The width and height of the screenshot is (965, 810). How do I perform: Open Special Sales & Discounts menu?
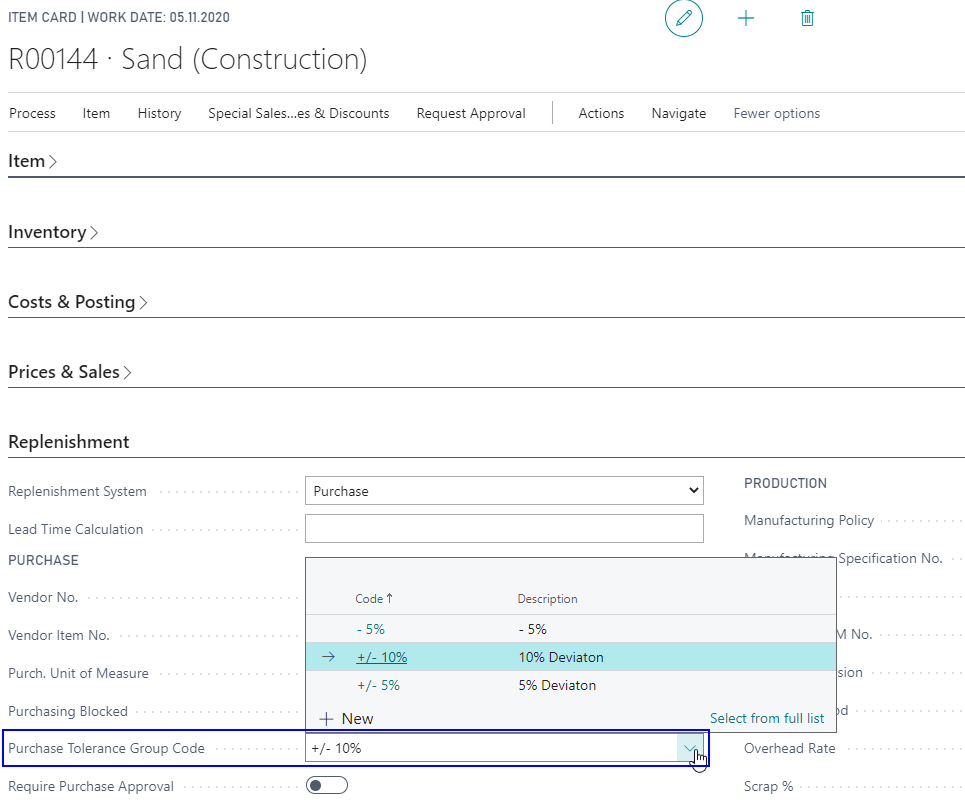point(298,113)
